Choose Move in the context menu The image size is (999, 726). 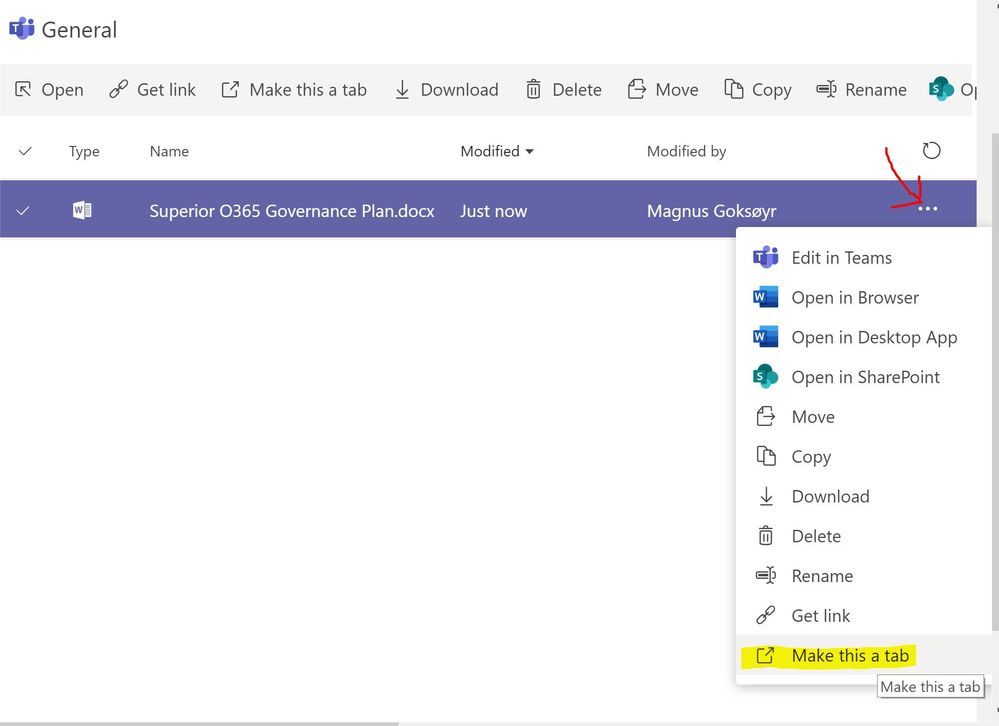click(x=863, y=416)
